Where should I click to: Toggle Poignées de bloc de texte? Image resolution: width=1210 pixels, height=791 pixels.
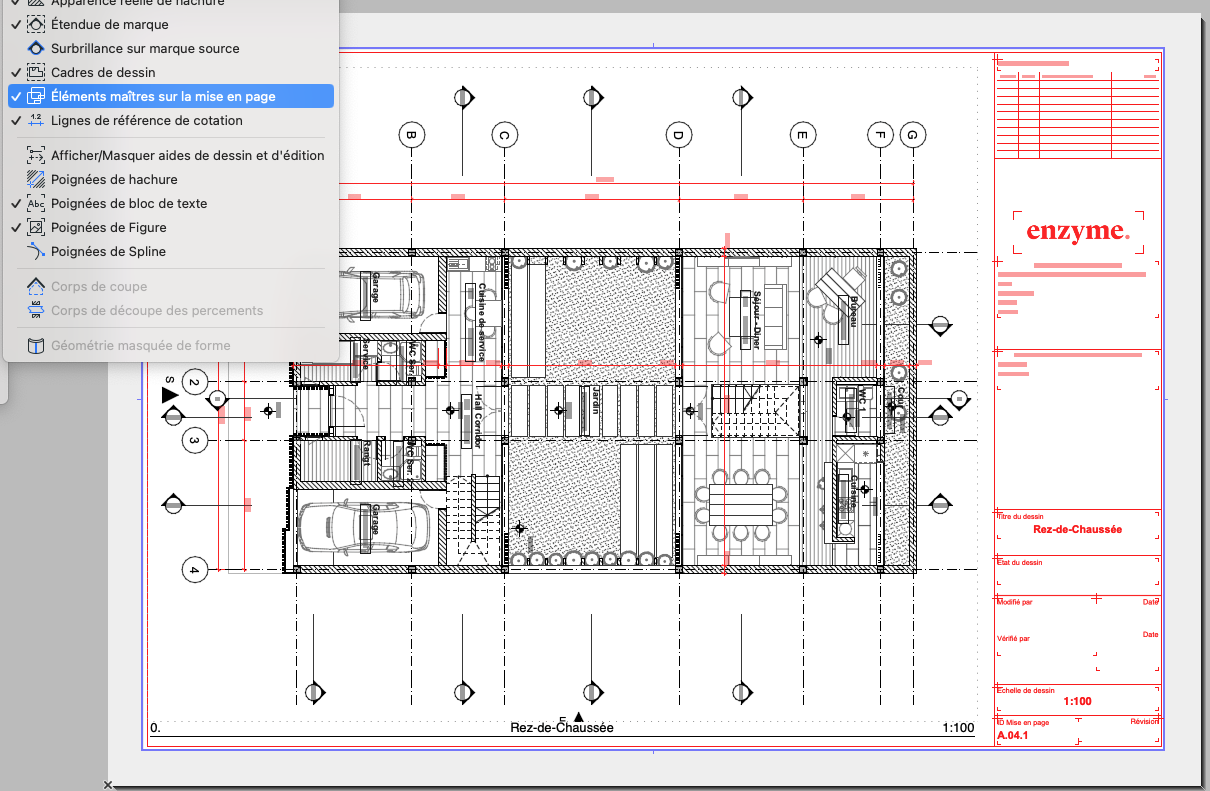click(170, 203)
